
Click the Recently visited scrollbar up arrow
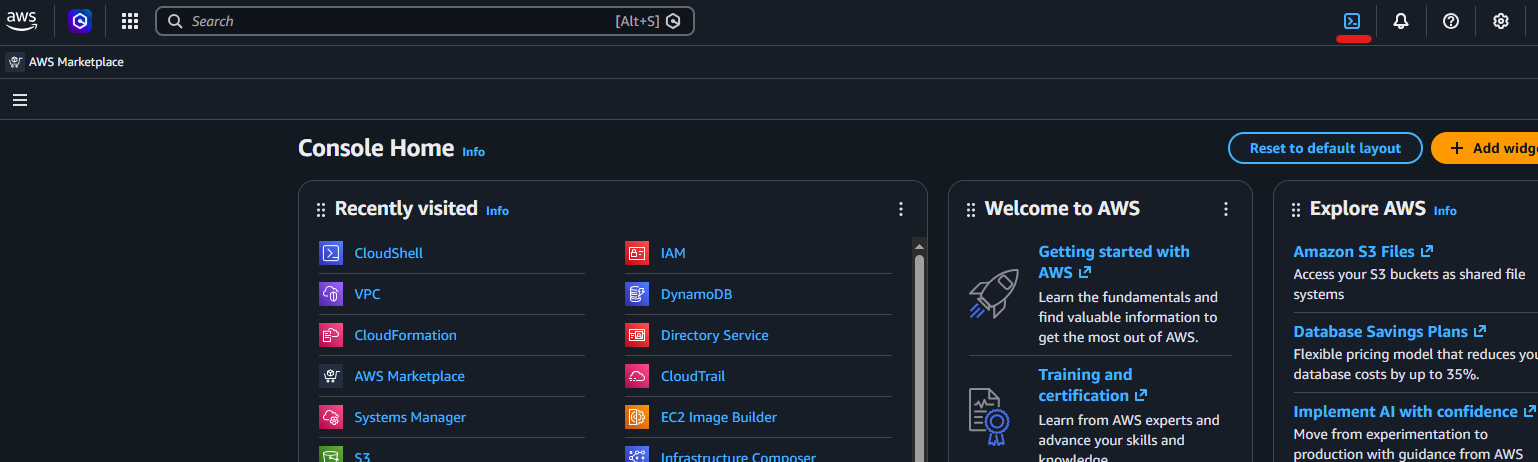coord(919,245)
